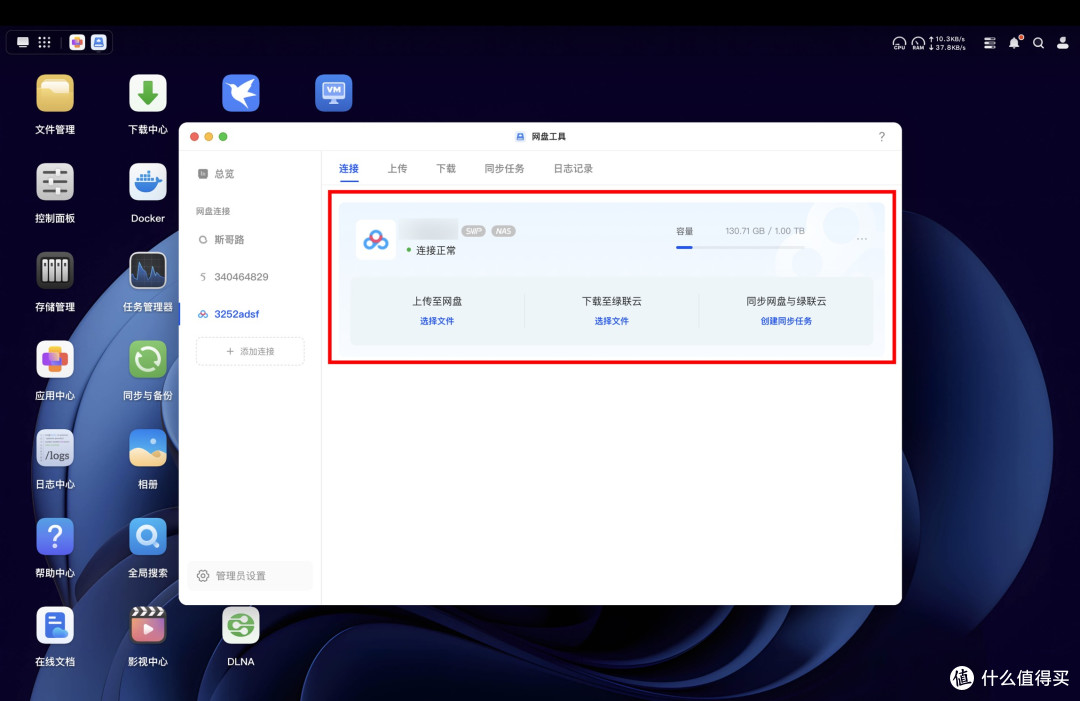This screenshot has width=1080, height=701.
Task: Click the 添加连接 button
Action: pyautogui.click(x=250, y=351)
